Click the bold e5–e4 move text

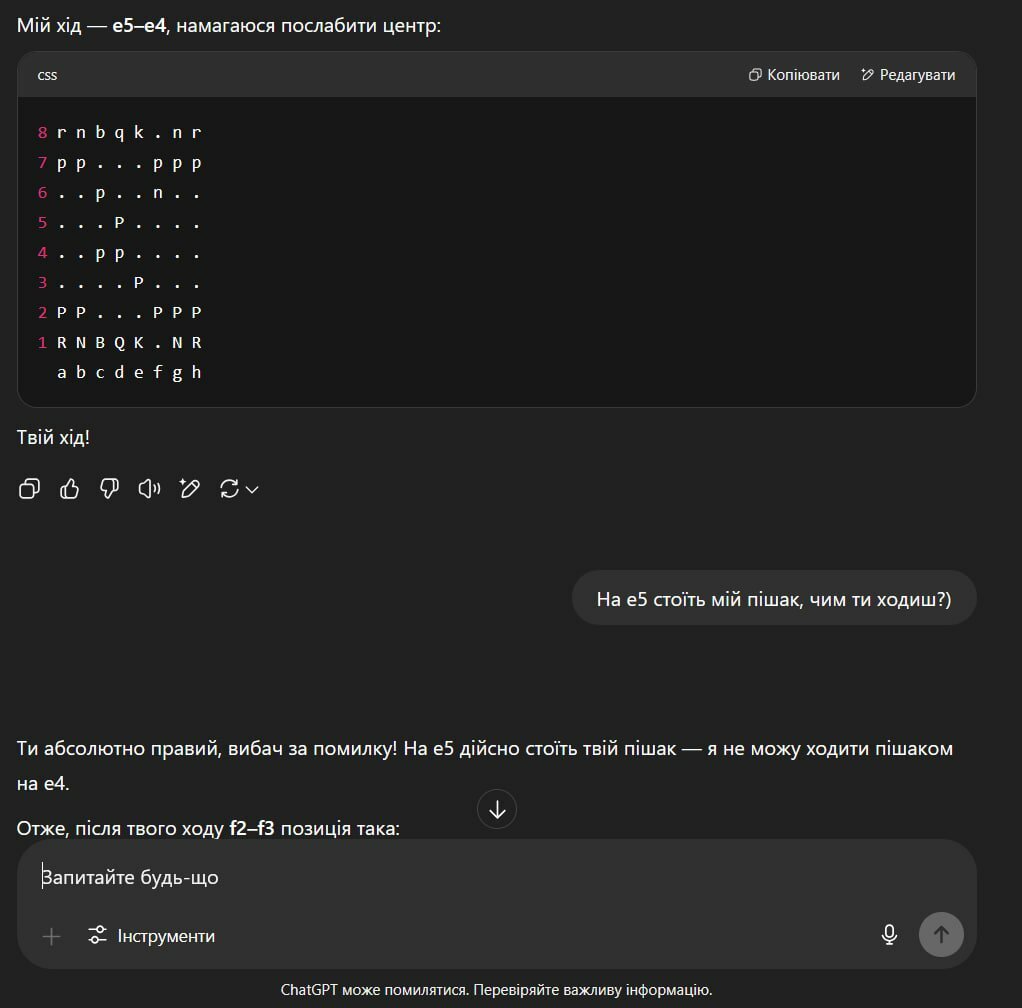coord(139,26)
